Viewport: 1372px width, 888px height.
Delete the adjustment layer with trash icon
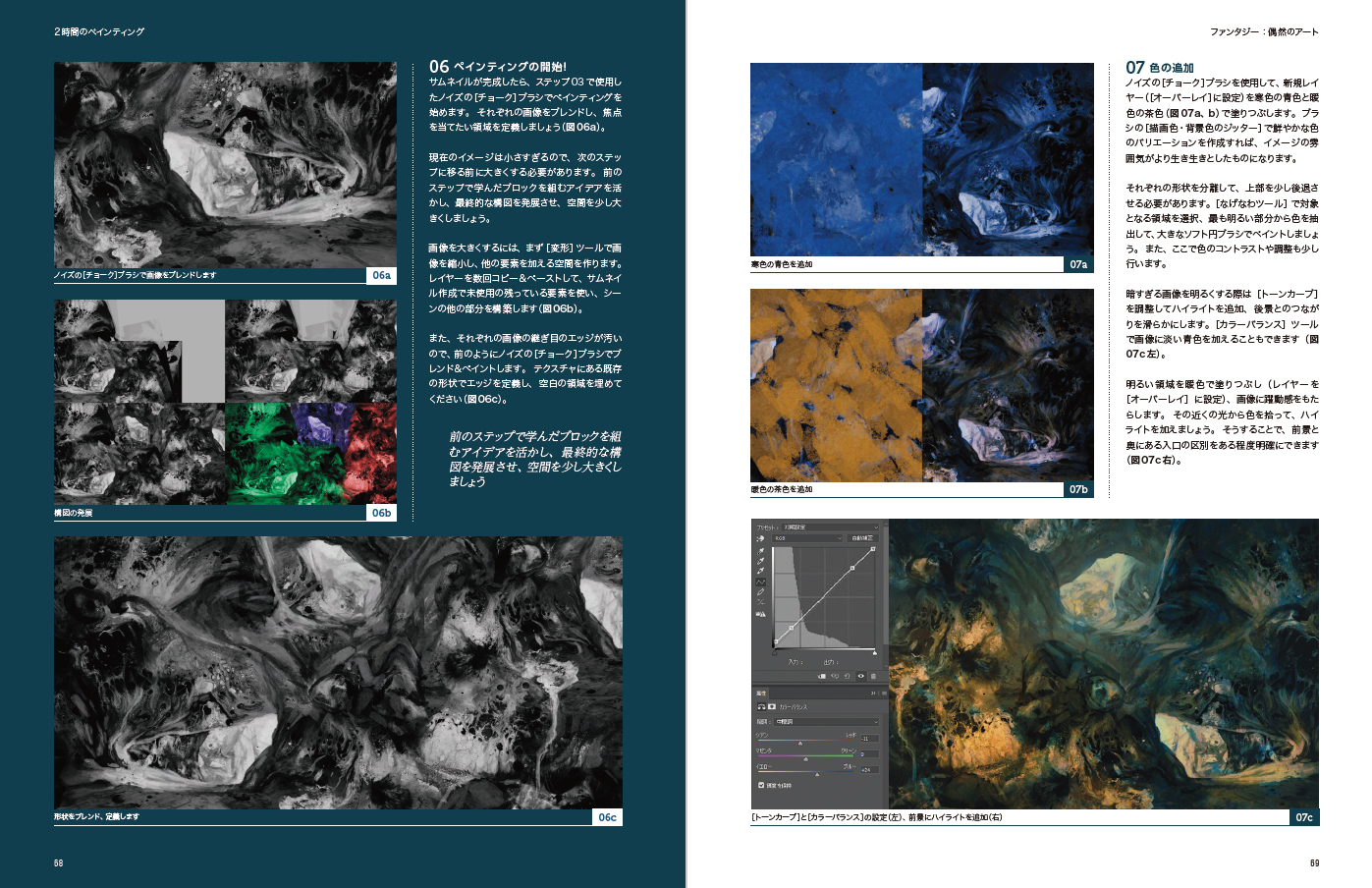(874, 676)
